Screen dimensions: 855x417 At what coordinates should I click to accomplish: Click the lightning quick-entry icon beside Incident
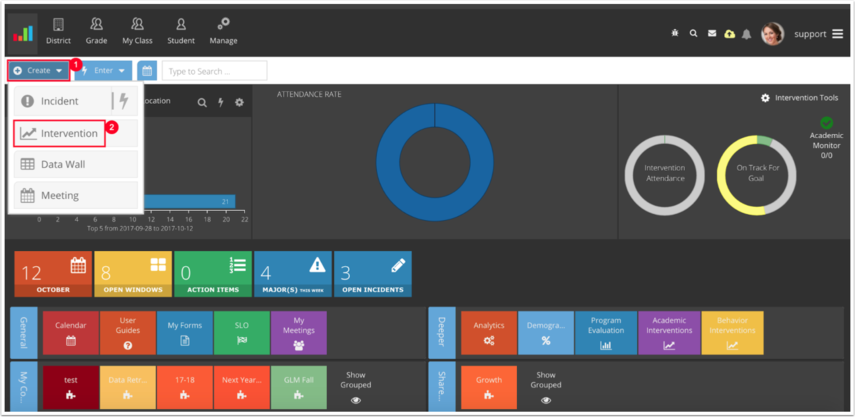pyautogui.click(x=124, y=101)
